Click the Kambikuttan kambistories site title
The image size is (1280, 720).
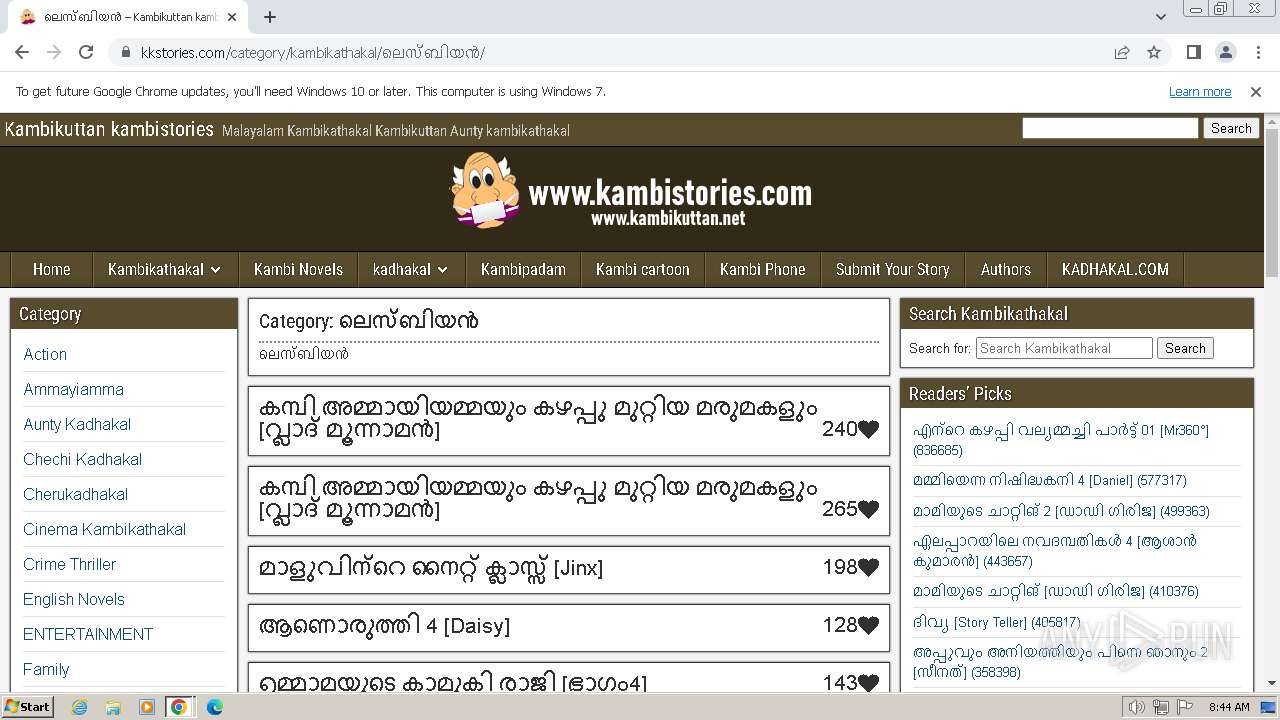pos(109,129)
